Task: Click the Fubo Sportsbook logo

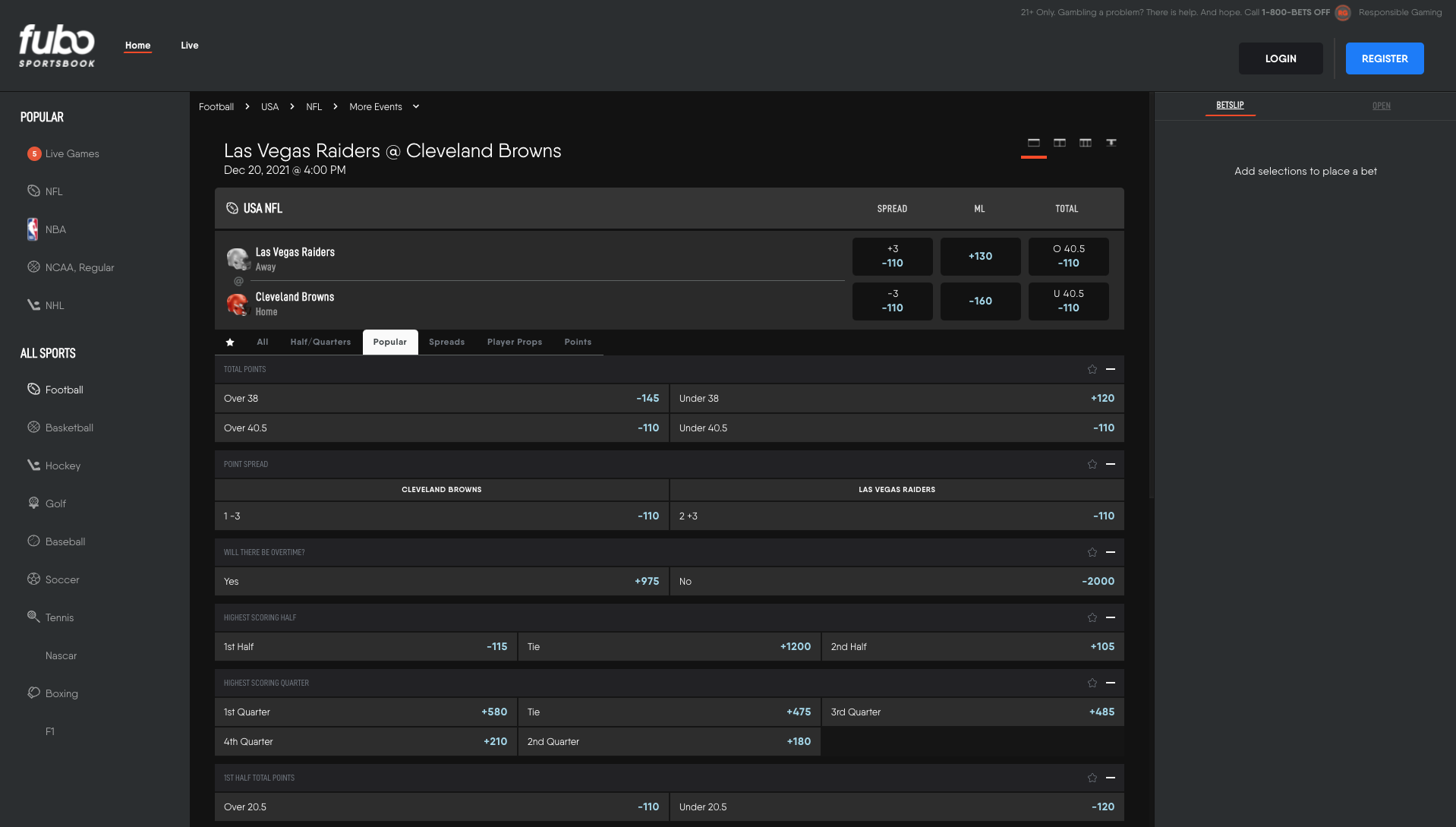Action: click(57, 46)
